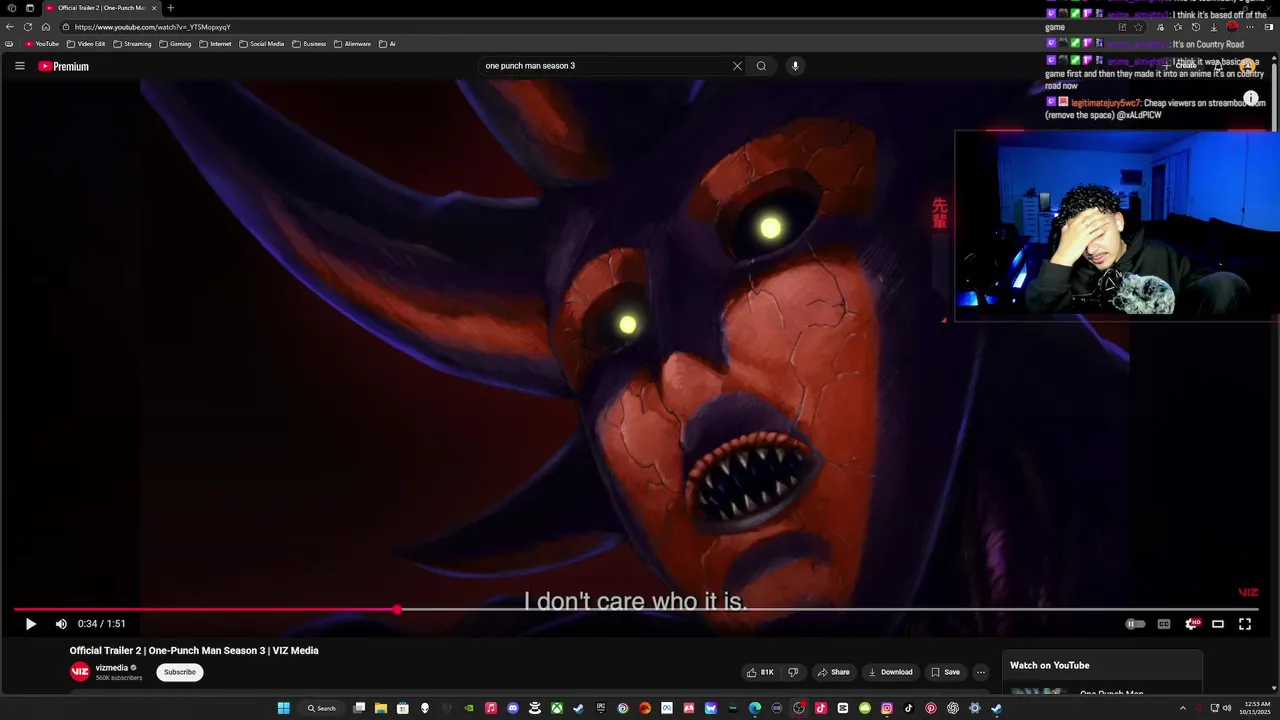Reload the current page

coord(28,27)
